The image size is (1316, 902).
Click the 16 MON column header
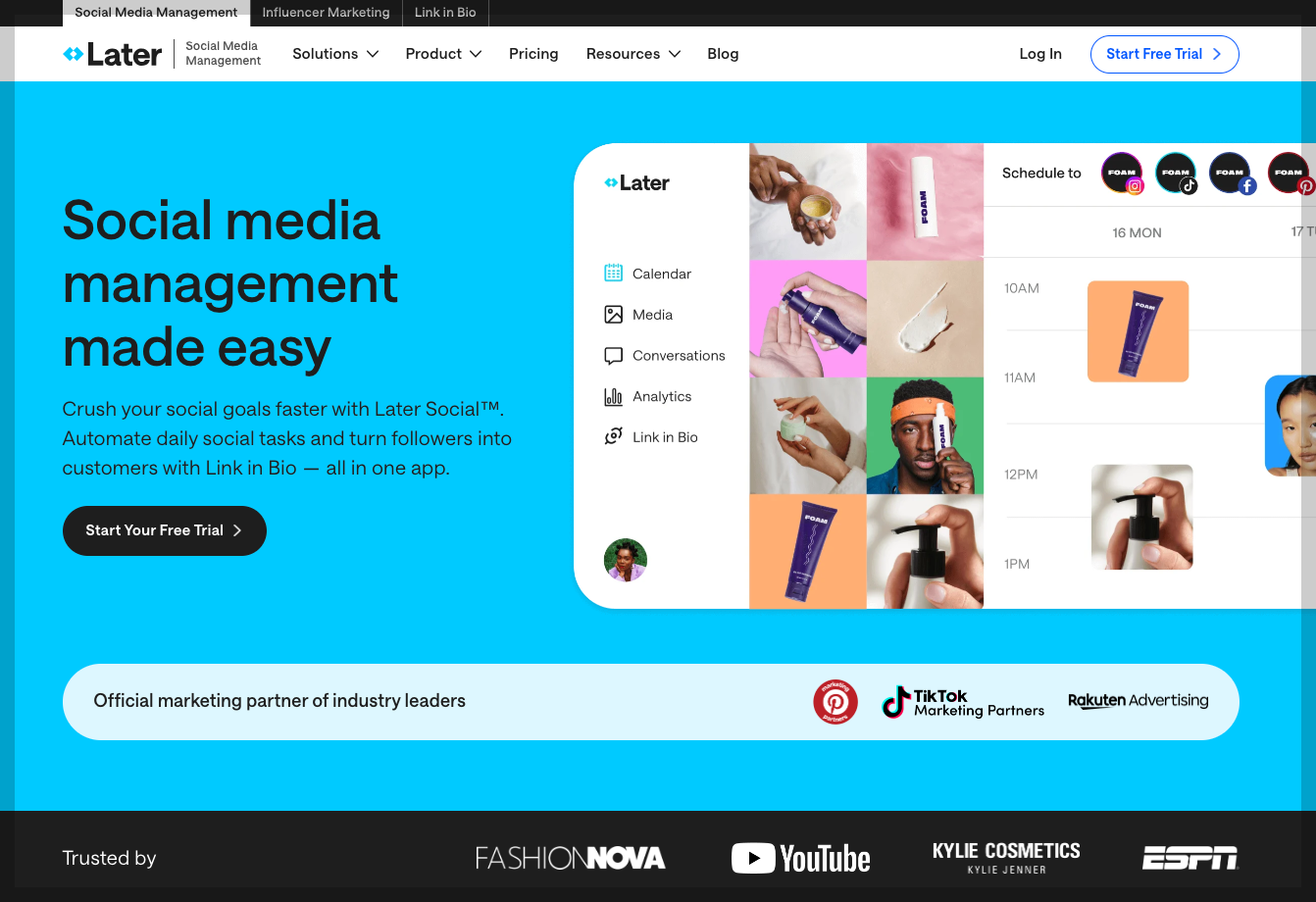click(x=1137, y=233)
